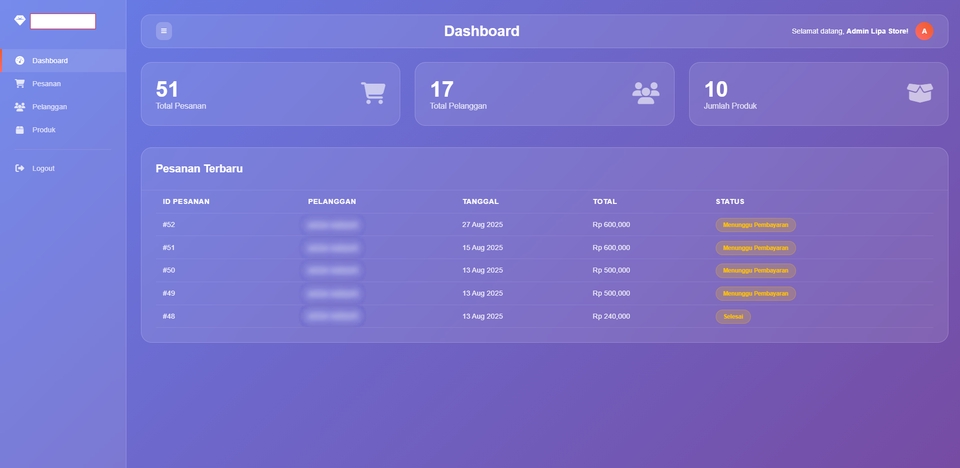Click order ID #51 in the table
960x468 pixels.
click(169, 248)
